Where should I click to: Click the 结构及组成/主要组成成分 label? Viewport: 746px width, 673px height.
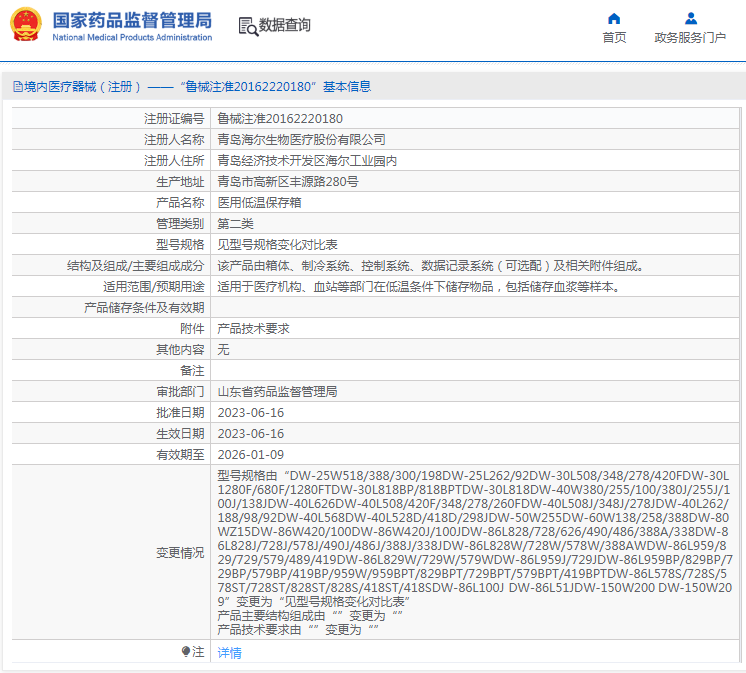pos(136,266)
